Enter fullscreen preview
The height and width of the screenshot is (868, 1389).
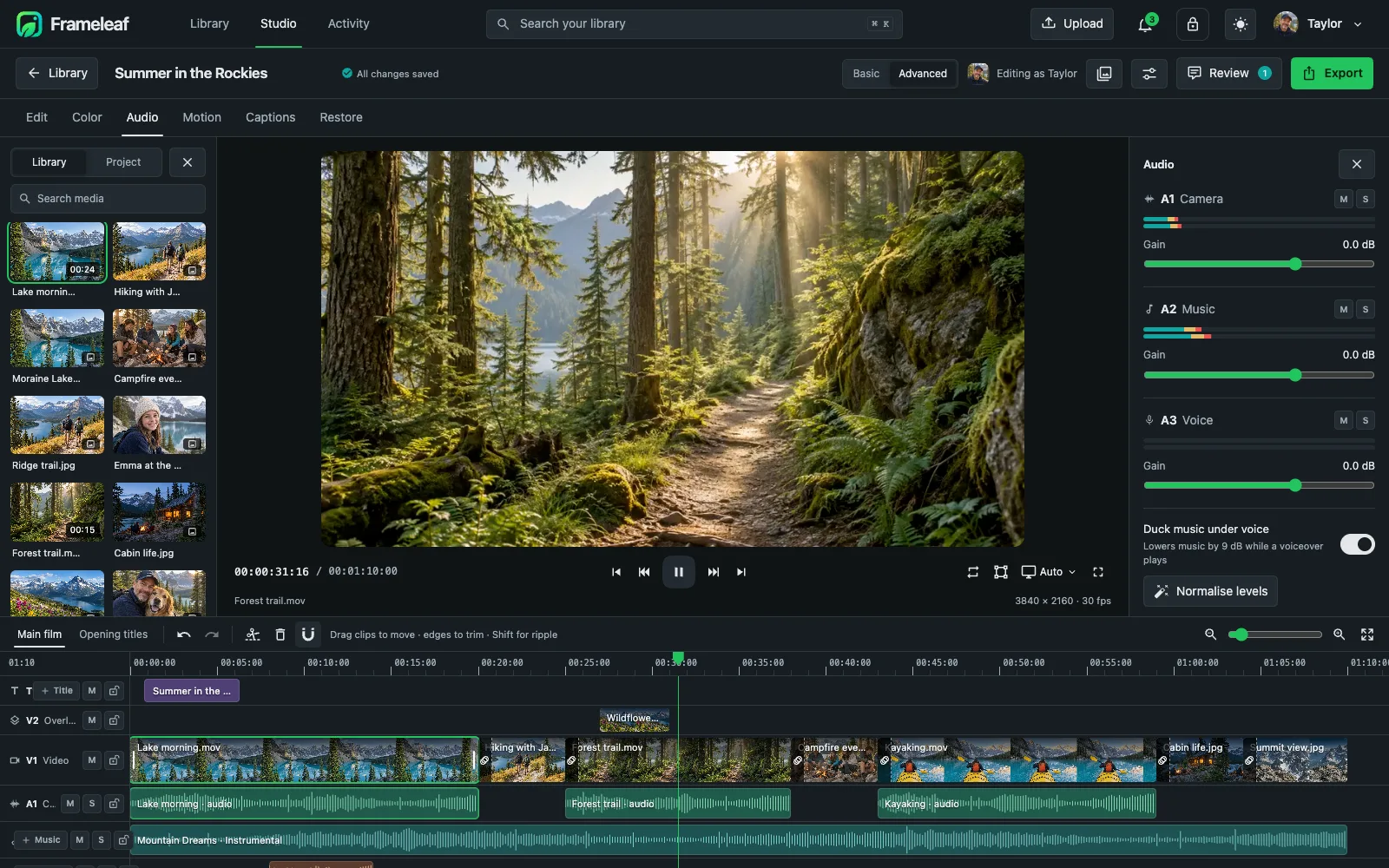pyautogui.click(x=1098, y=572)
